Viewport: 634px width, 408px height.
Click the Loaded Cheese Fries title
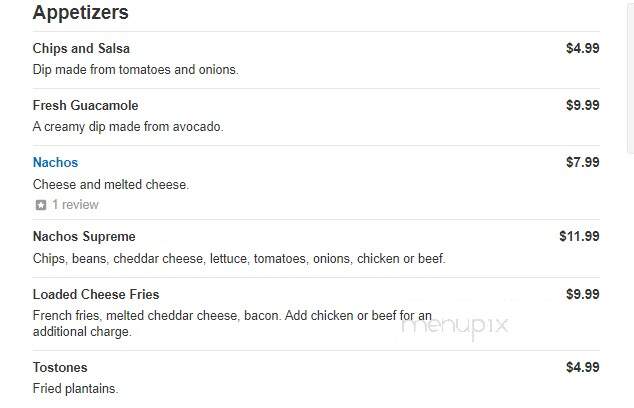96,294
